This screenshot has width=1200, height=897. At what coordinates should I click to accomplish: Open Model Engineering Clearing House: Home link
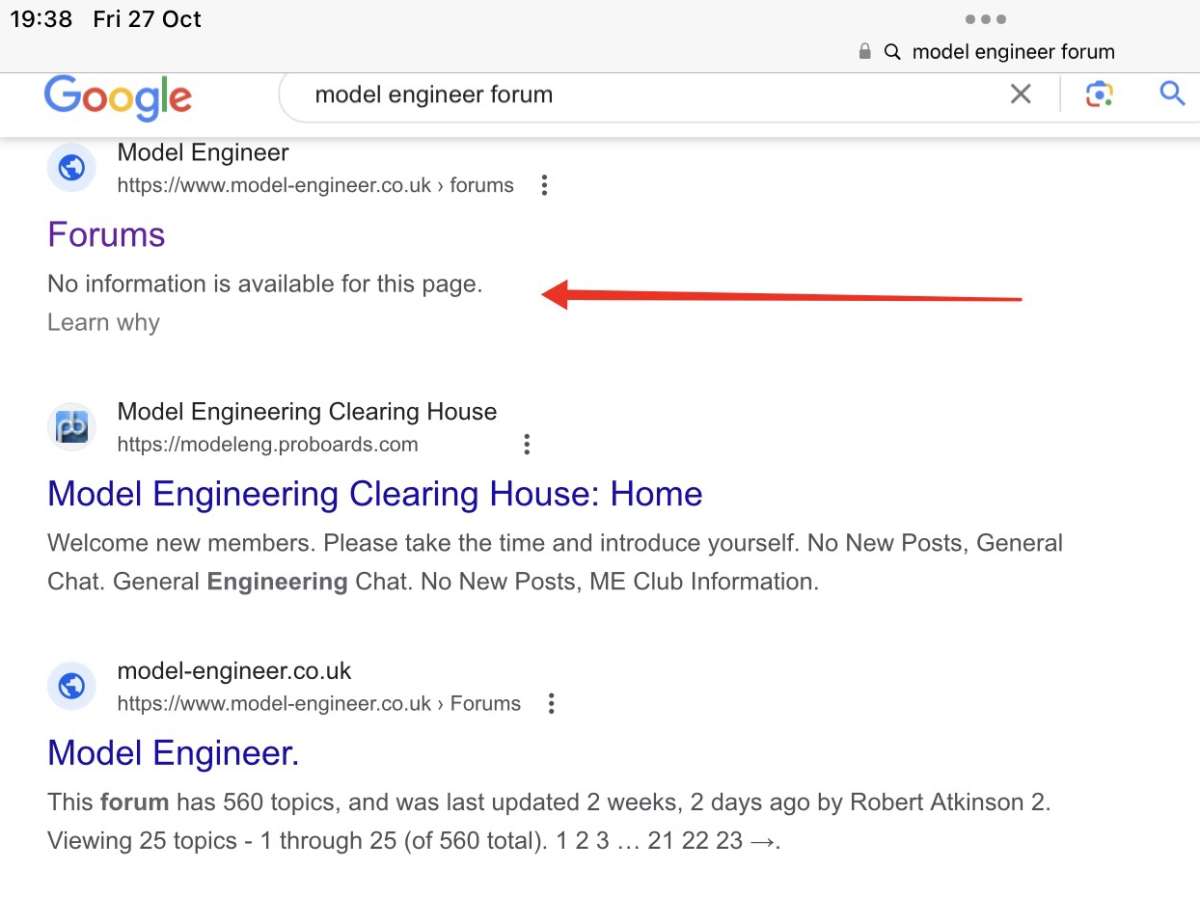click(x=375, y=494)
